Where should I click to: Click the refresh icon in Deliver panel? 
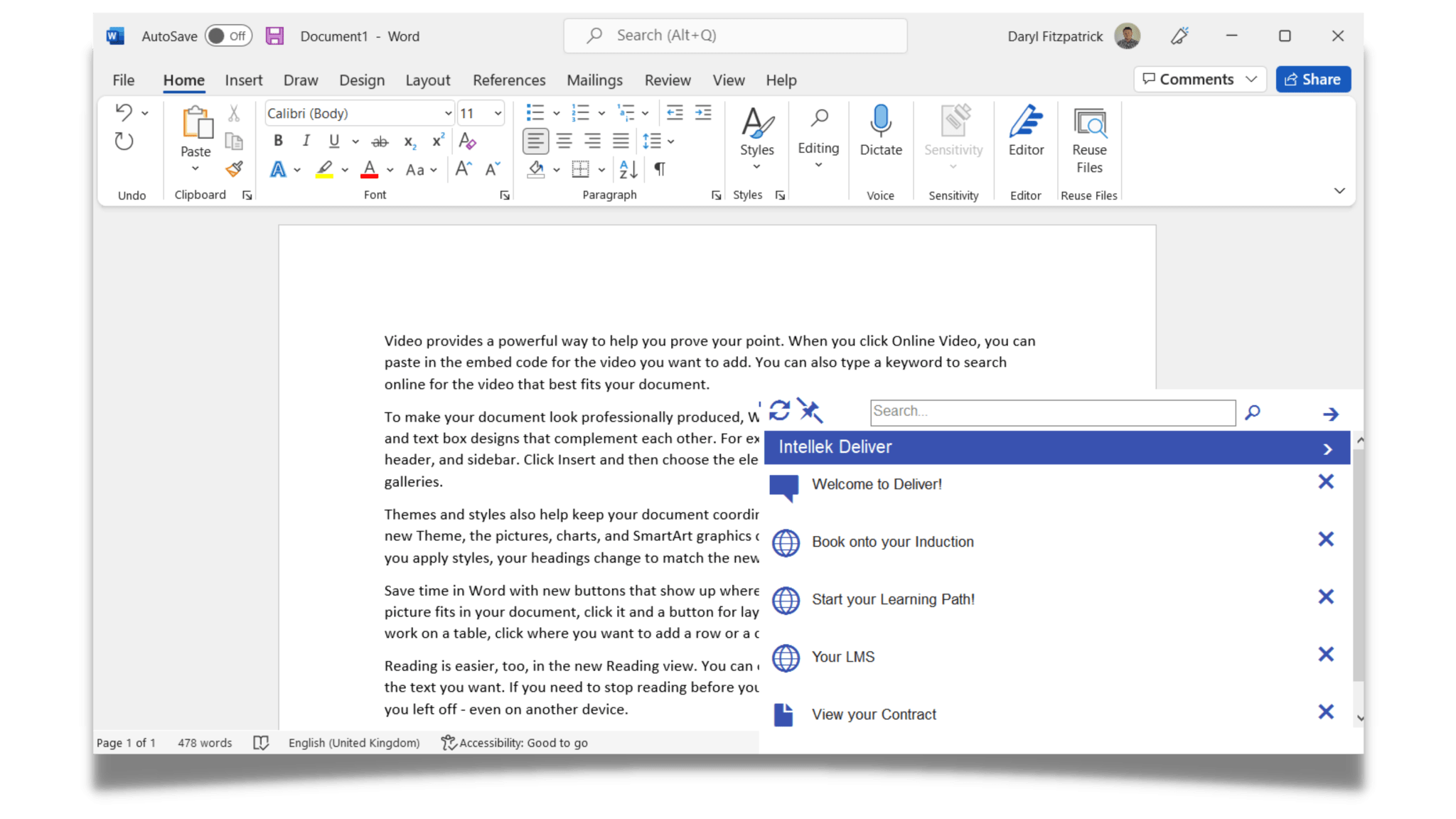coord(779,410)
